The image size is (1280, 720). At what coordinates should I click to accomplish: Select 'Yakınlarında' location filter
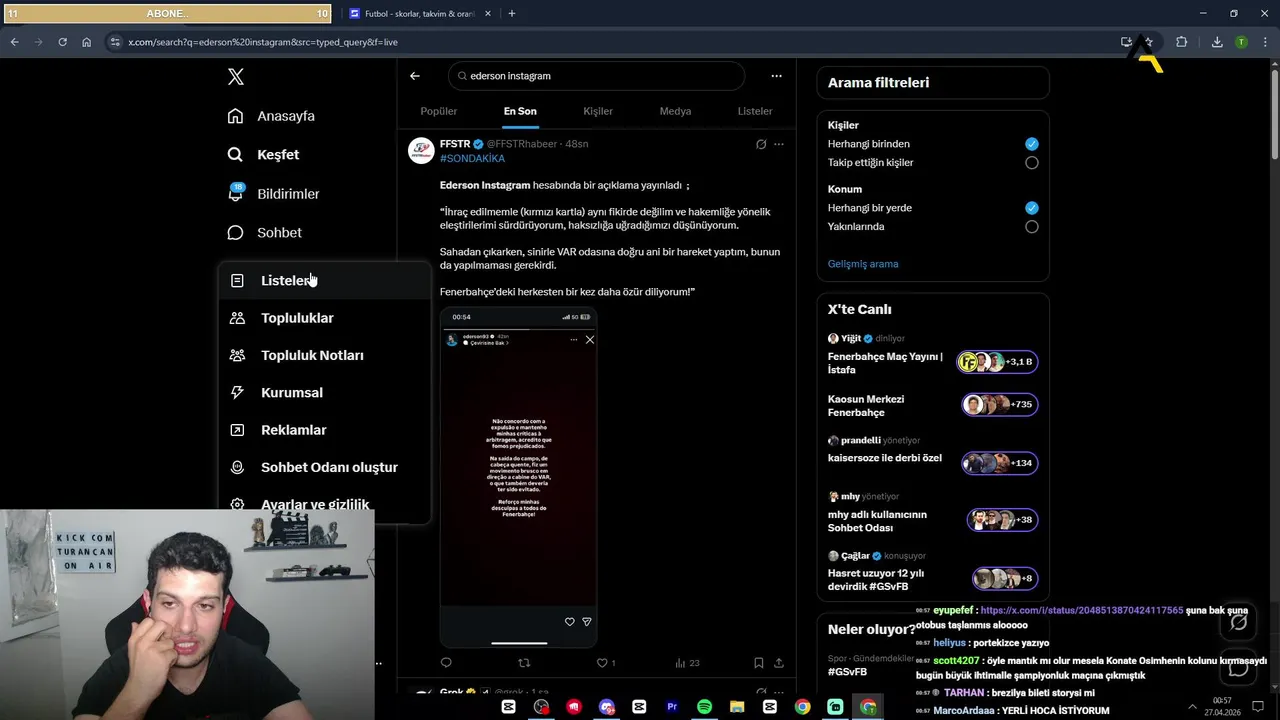pos(1032,227)
